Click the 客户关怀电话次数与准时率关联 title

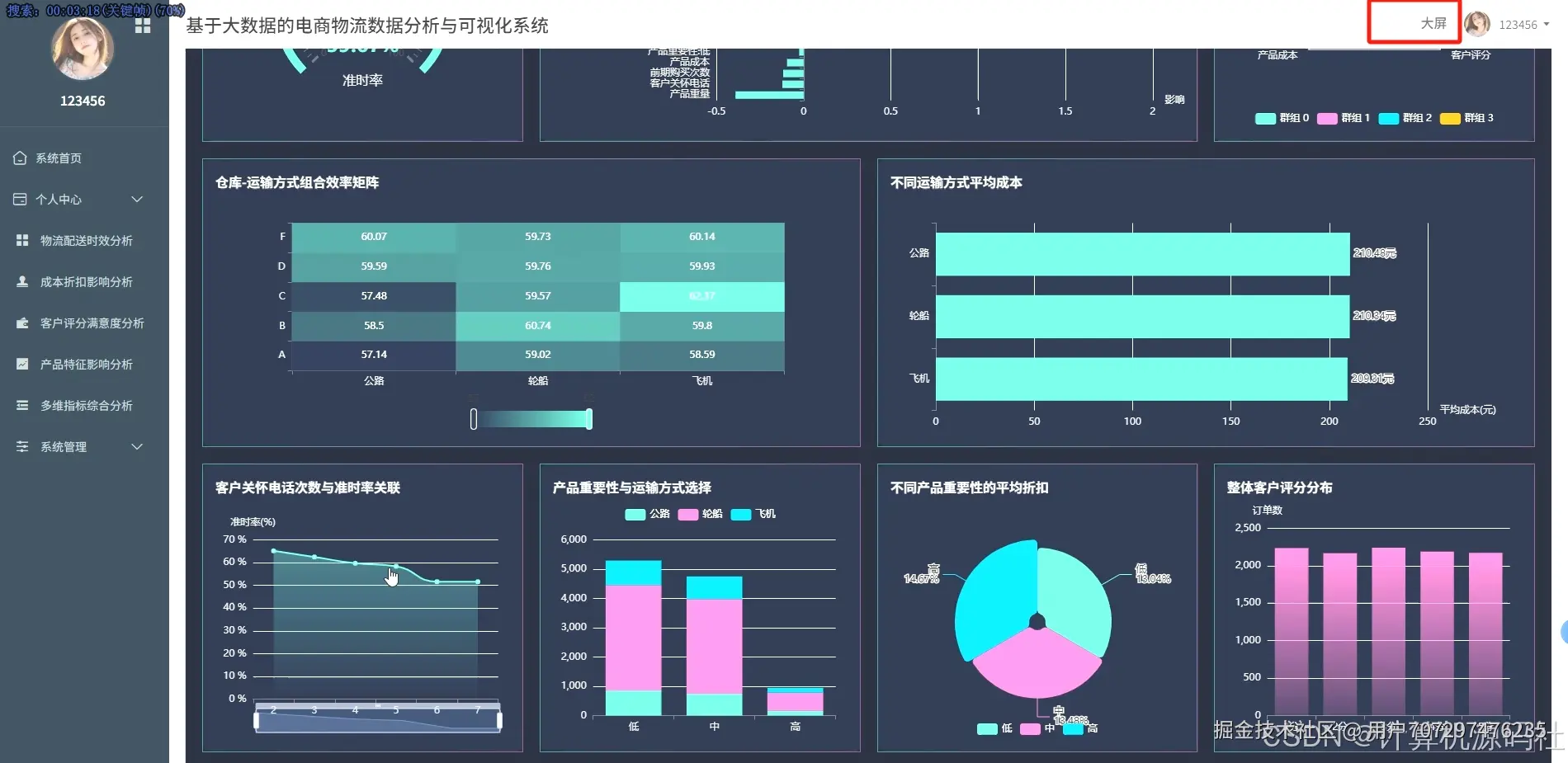(x=308, y=487)
